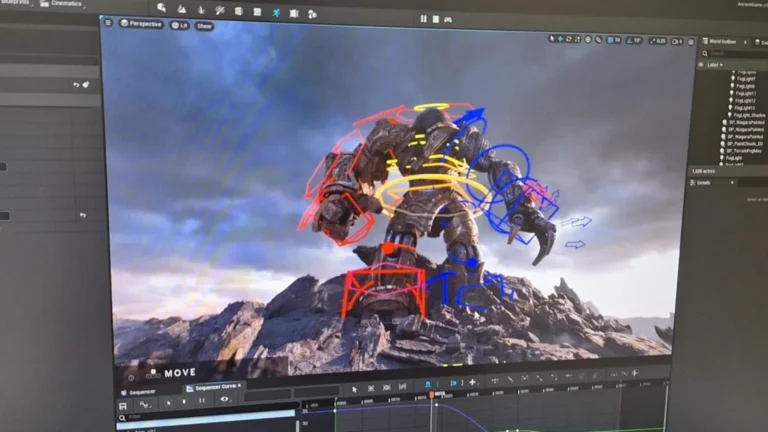Viewport: 768px width, 432px height.
Task: Activate Fracture mode icon in toolbar
Action: 257,12
